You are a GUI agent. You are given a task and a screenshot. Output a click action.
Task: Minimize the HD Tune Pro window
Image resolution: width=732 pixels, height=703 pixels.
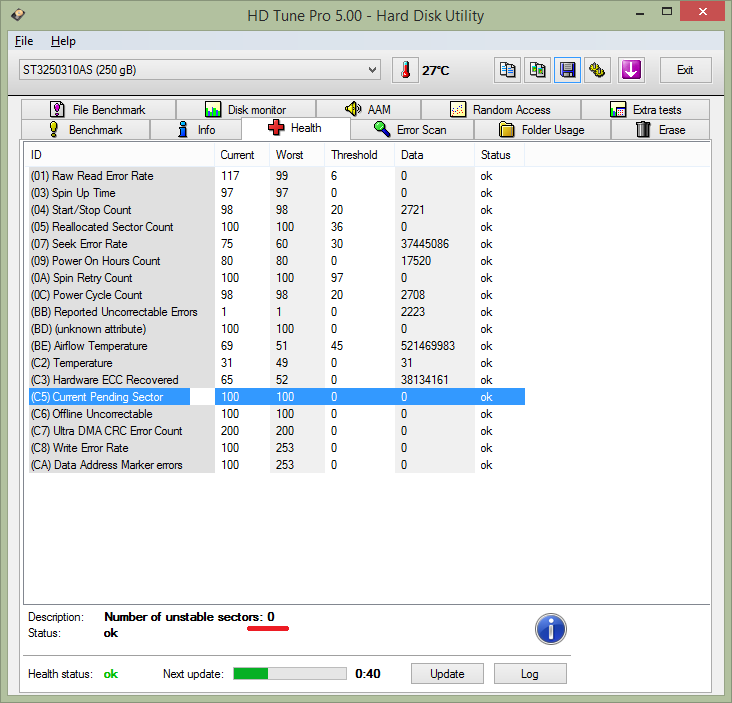tap(640, 14)
